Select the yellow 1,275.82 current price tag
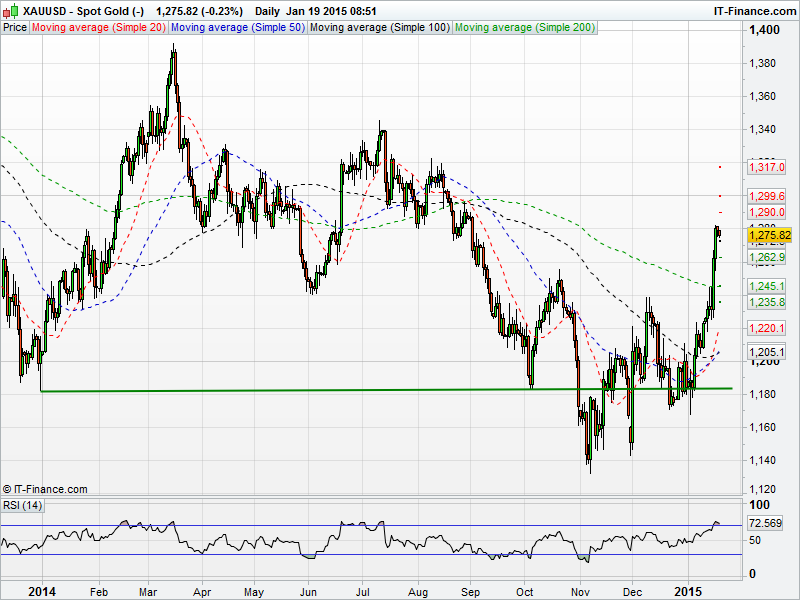This screenshot has width=800, height=600. 769,235
